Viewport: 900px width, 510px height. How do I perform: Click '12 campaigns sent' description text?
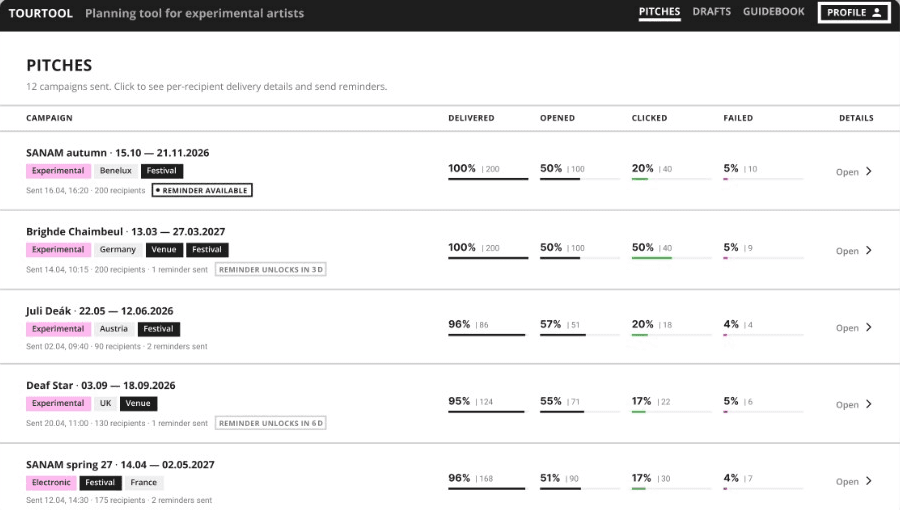coord(207,87)
